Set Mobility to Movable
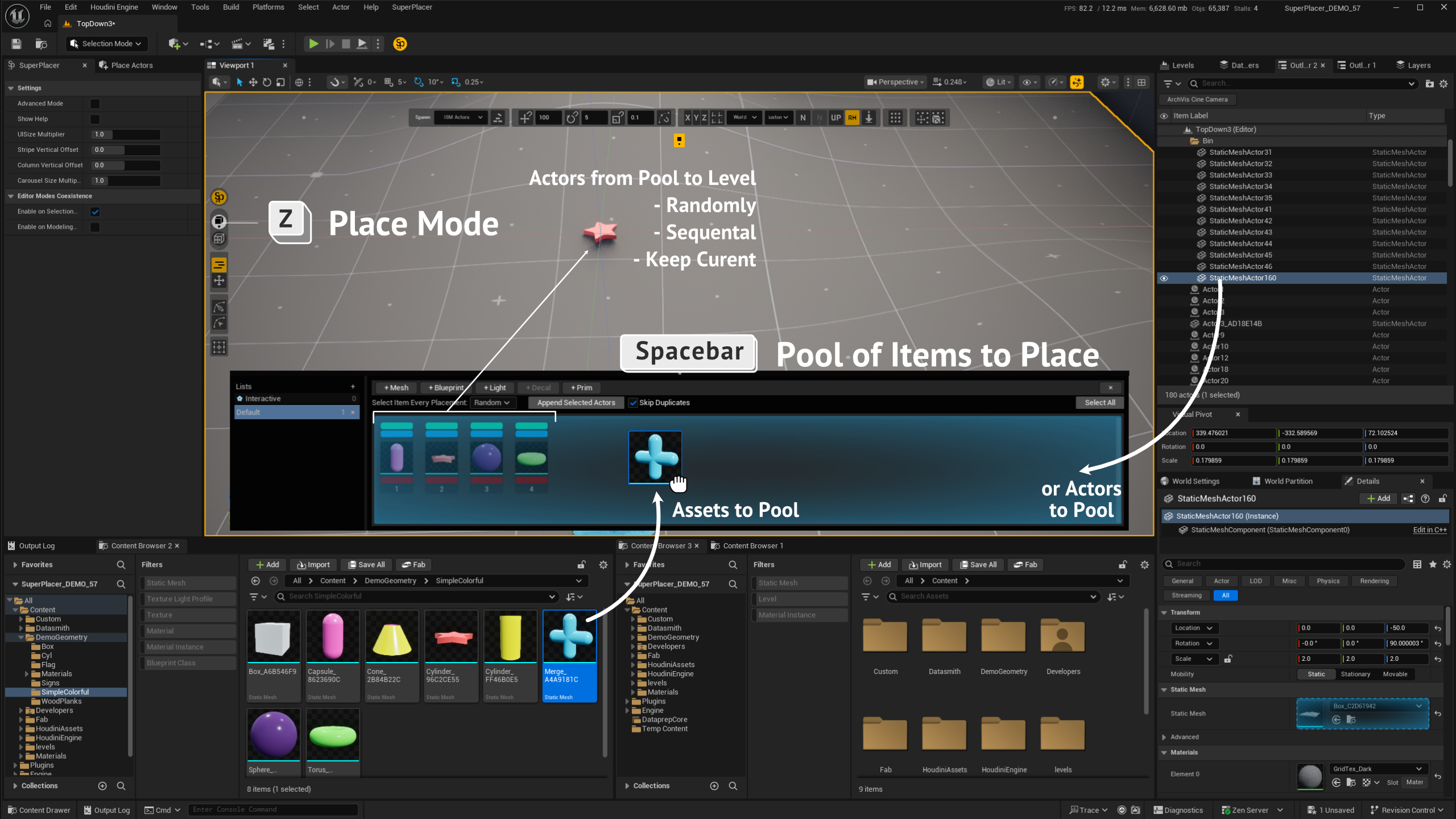Screen dimensions: 1456x819 [x=1395, y=675]
